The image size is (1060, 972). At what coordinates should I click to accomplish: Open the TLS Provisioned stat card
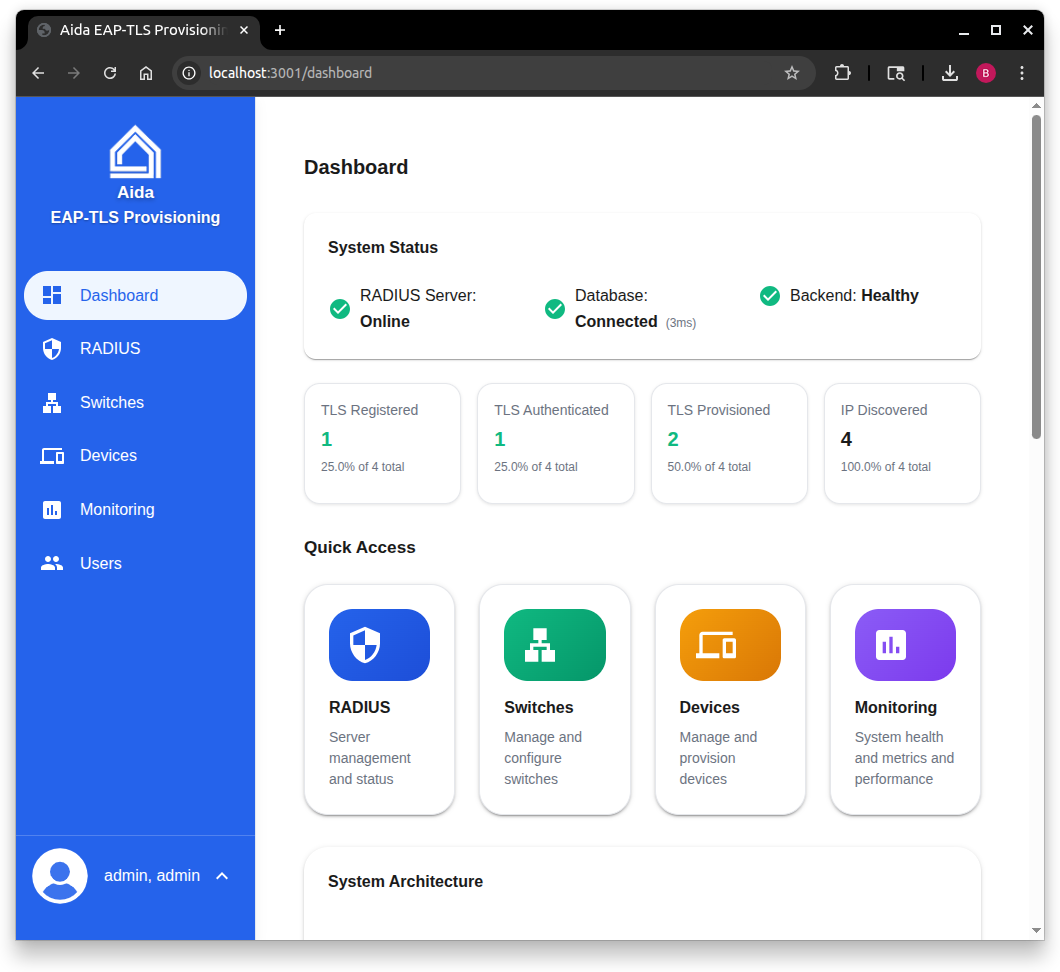click(x=729, y=443)
